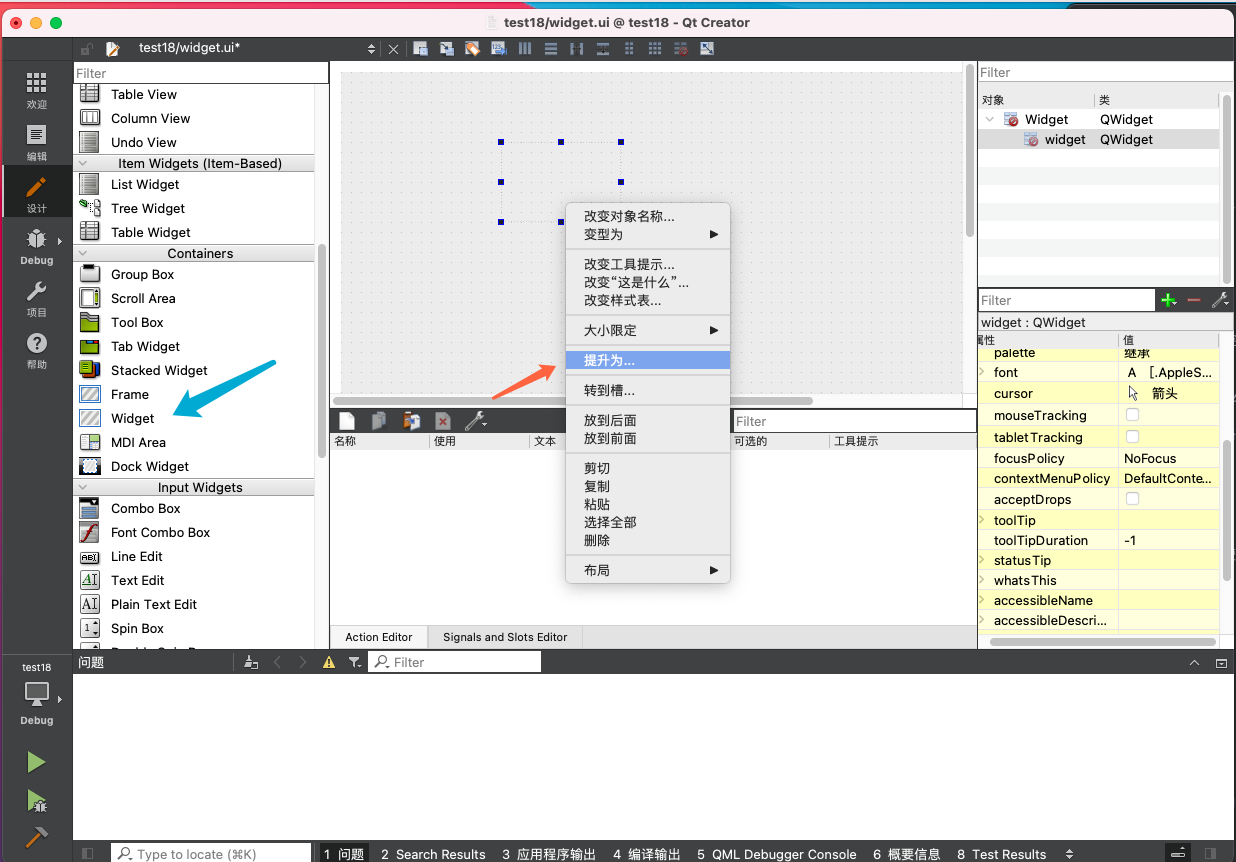
Task: Close the widget.ui document with the X icon
Action: [393, 49]
